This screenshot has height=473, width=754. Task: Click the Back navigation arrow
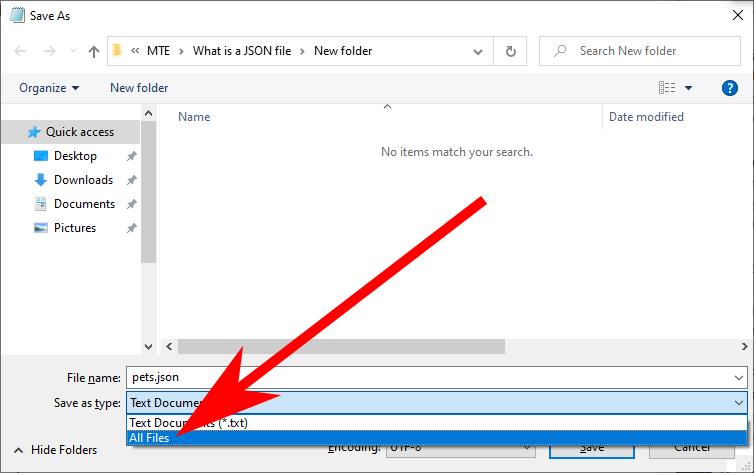tap(20, 50)
